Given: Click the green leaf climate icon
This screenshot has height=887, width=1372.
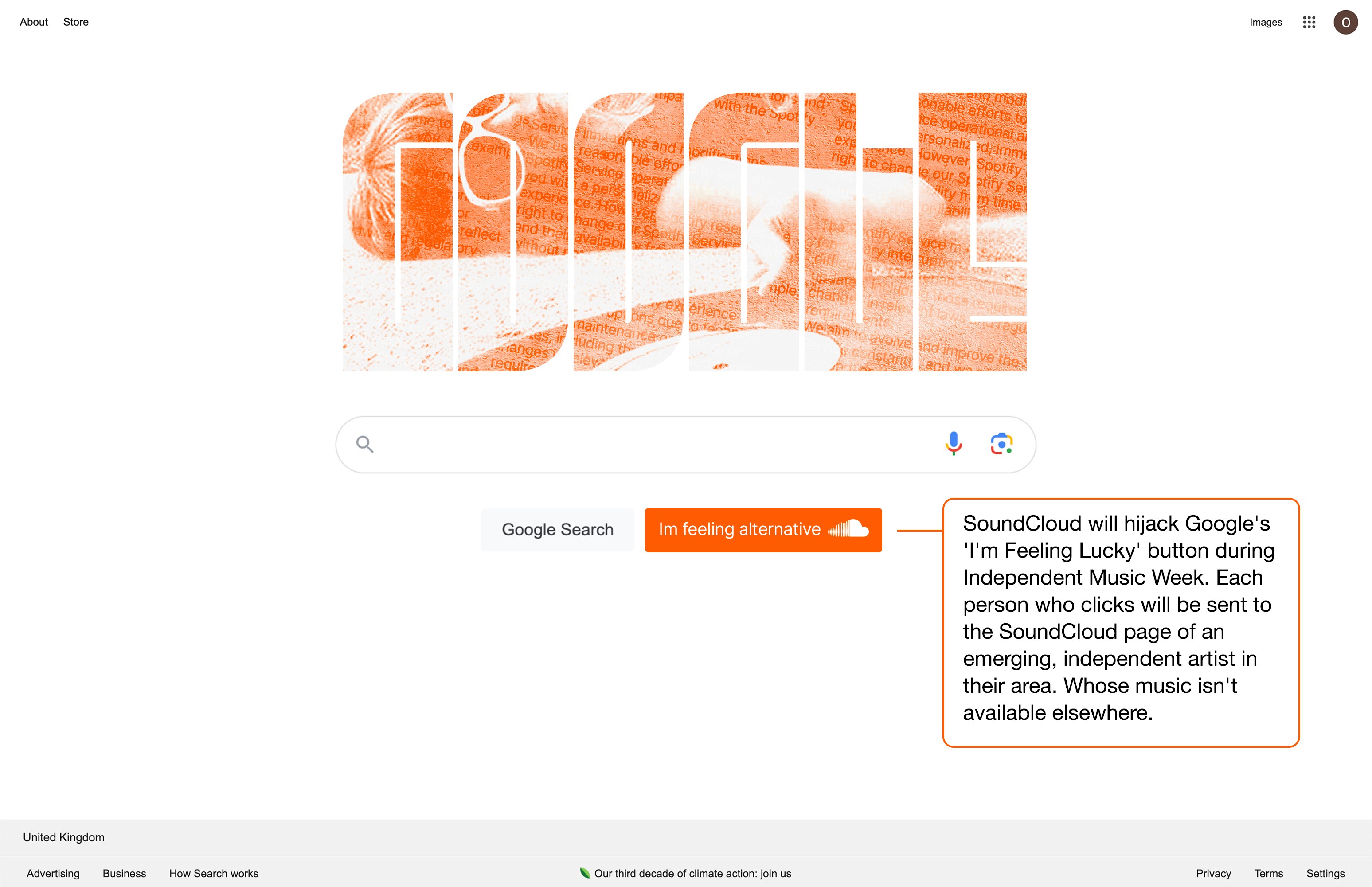Looking at the screenshot, I should pyautogui.click(x=585, y=873).
